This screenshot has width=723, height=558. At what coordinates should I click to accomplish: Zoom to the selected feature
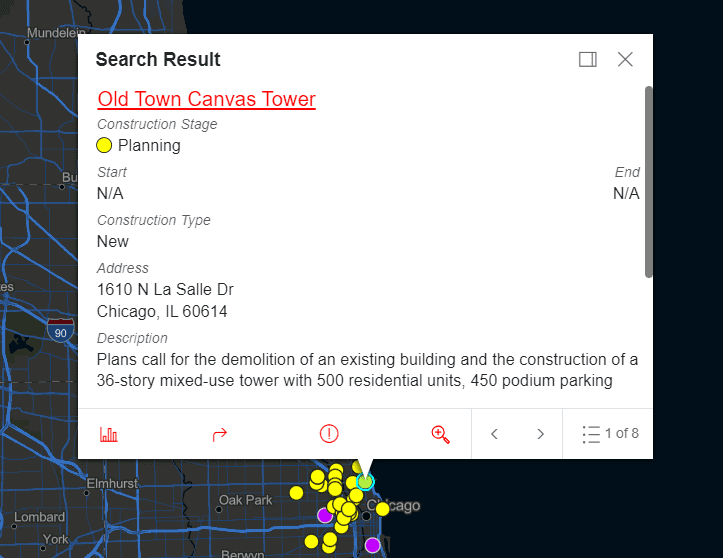(439, 434)
